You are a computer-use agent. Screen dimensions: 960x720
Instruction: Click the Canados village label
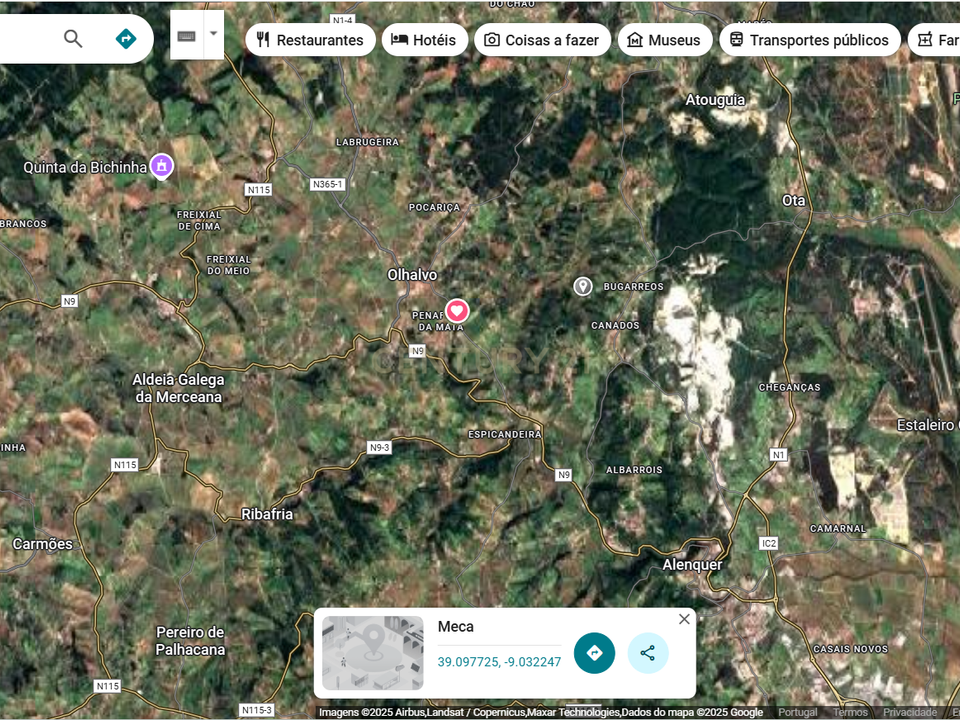coord(615,325)
